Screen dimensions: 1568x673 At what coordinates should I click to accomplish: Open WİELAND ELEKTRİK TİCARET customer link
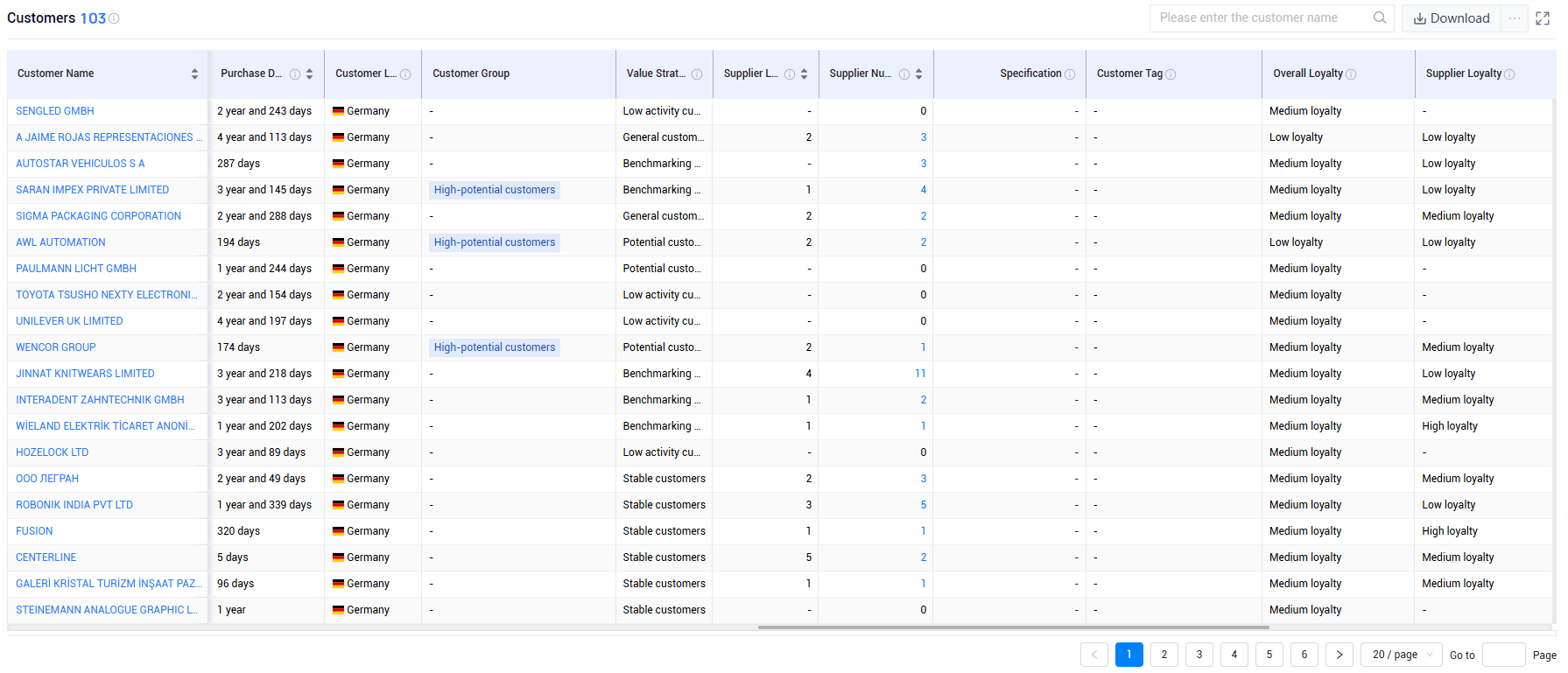point(105,426)
